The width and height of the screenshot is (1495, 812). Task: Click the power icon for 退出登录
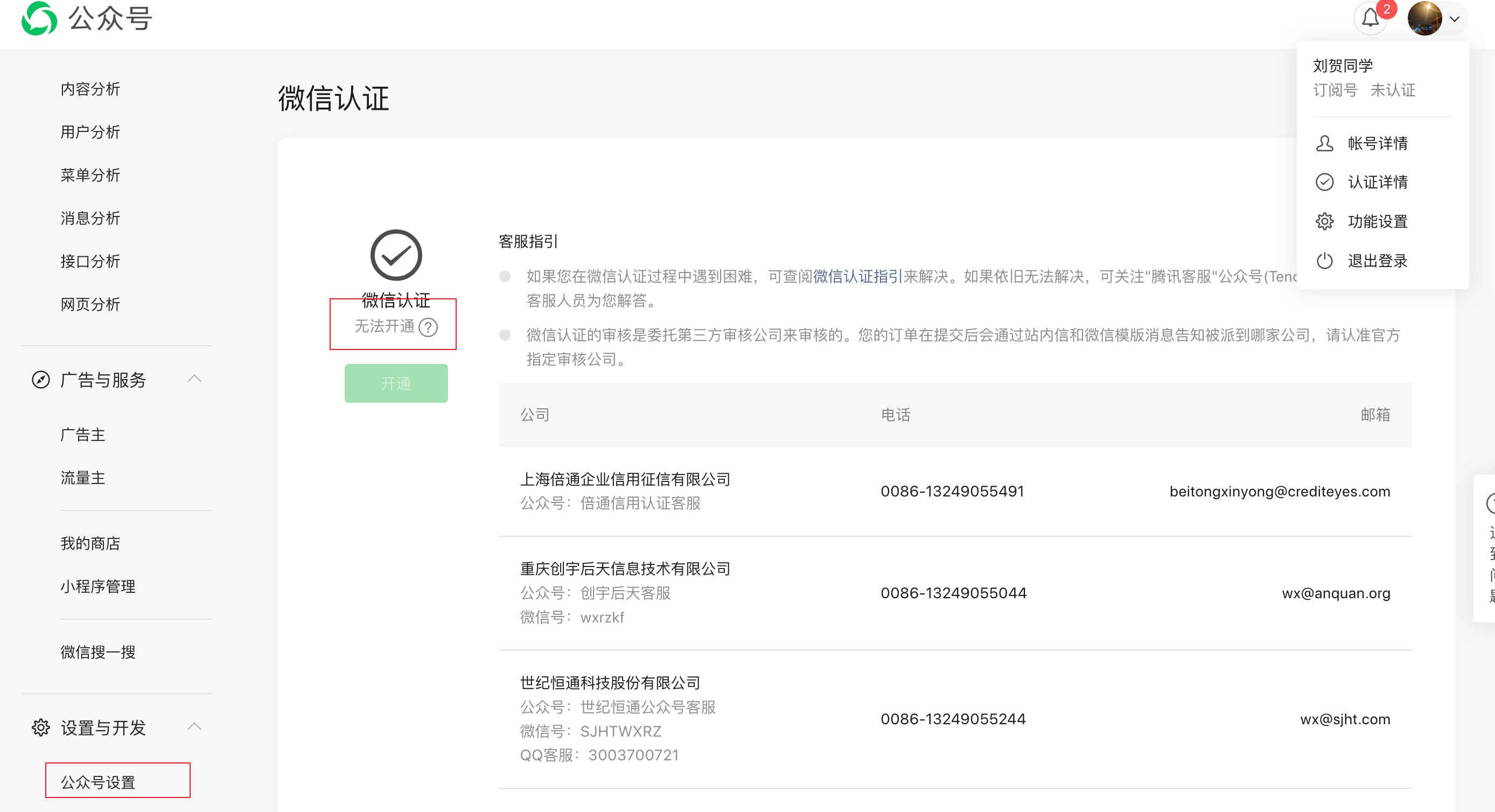pos(1324,261)
